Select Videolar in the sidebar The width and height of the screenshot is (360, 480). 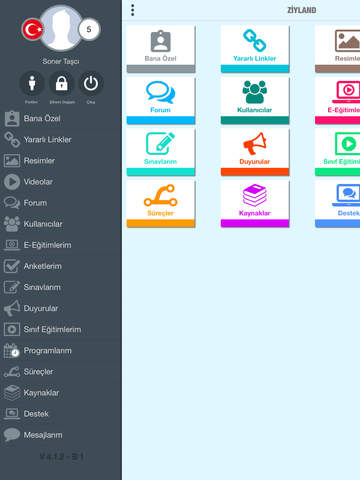tap(61, 182)
